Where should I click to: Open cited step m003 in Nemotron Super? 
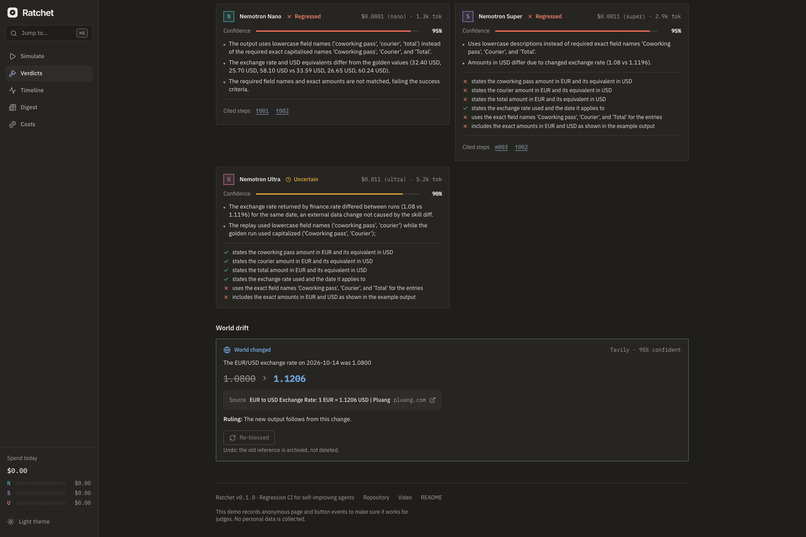click(501, 147)
